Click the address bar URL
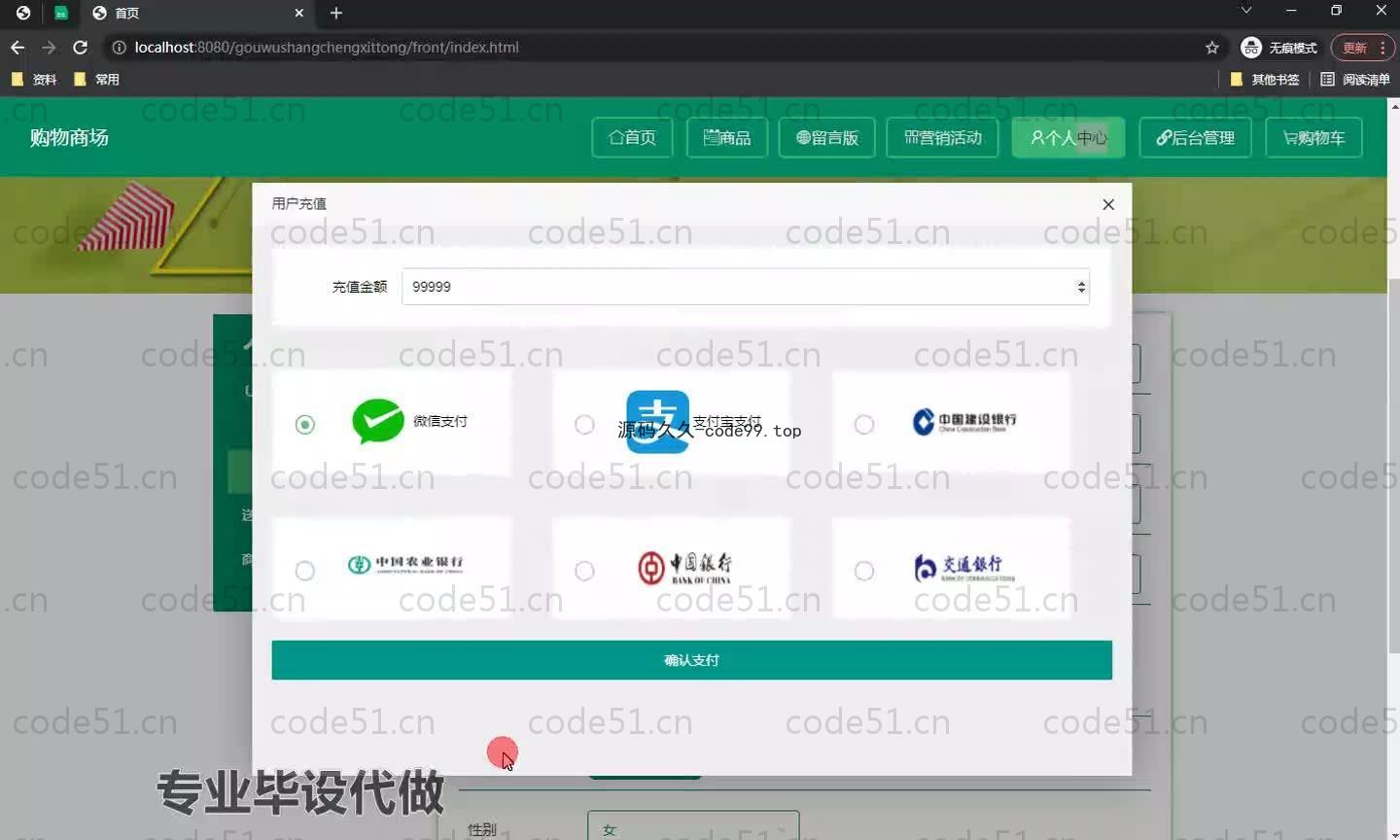 tap(327, 47)
